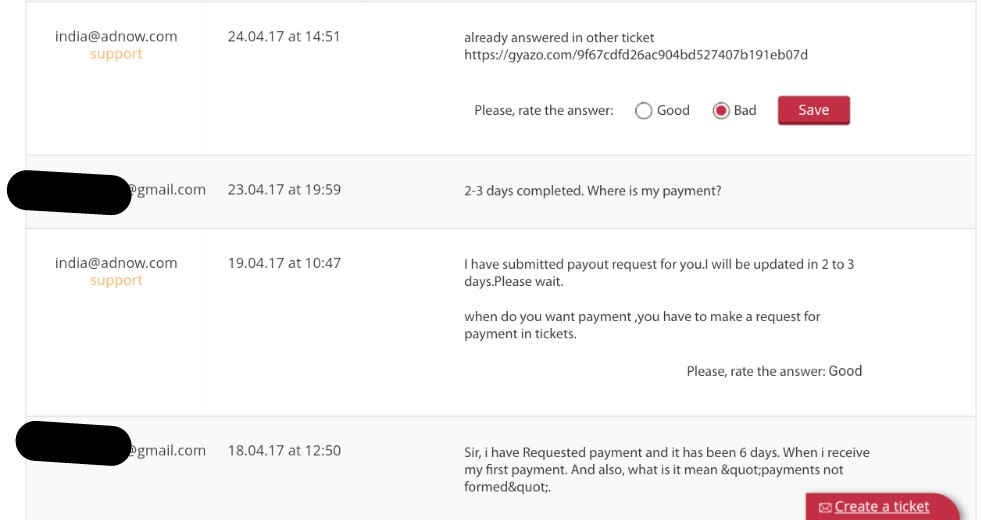Image resolution: width=1000 pixels, height=520 pixels.
Task: Click the 23.04.17 at 19:59 timestamp
Action: pos(284,189)
